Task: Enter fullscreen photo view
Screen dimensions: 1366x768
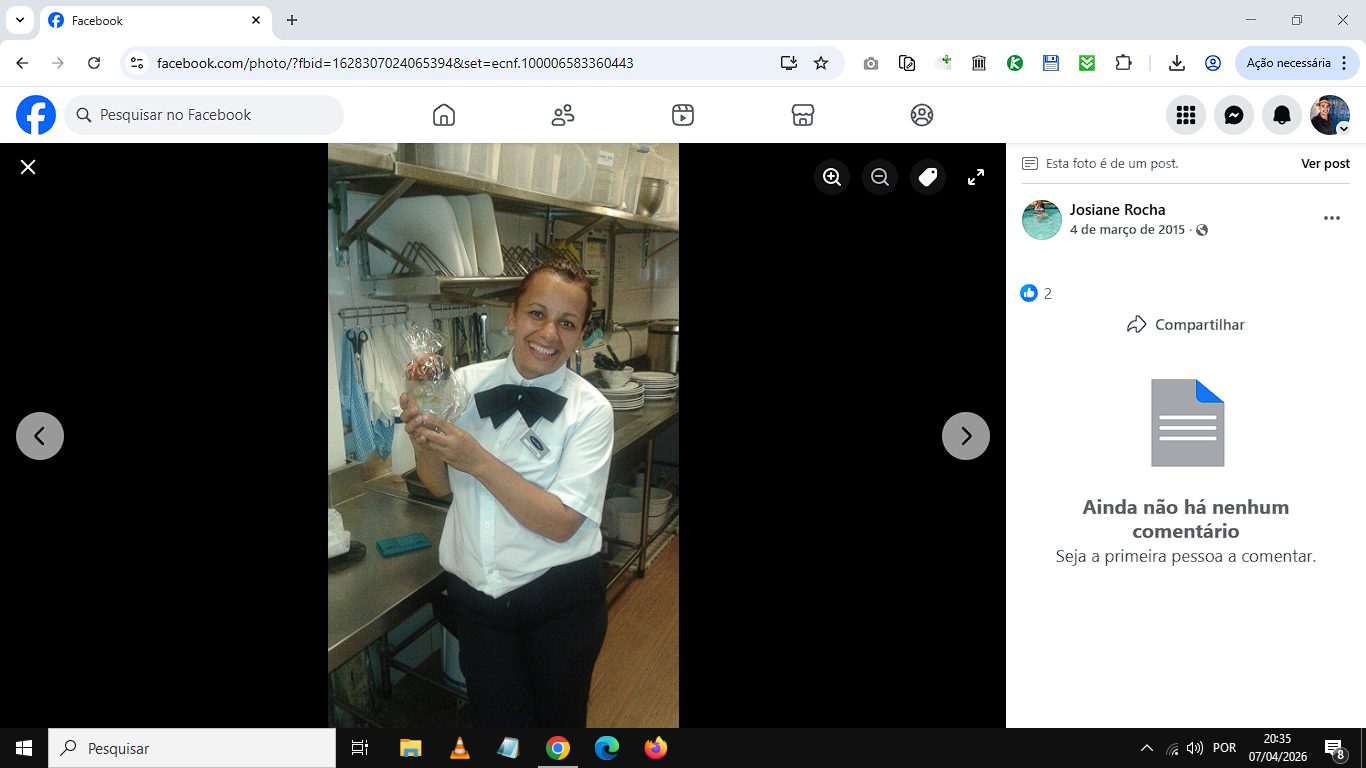Action: [976, 177]
